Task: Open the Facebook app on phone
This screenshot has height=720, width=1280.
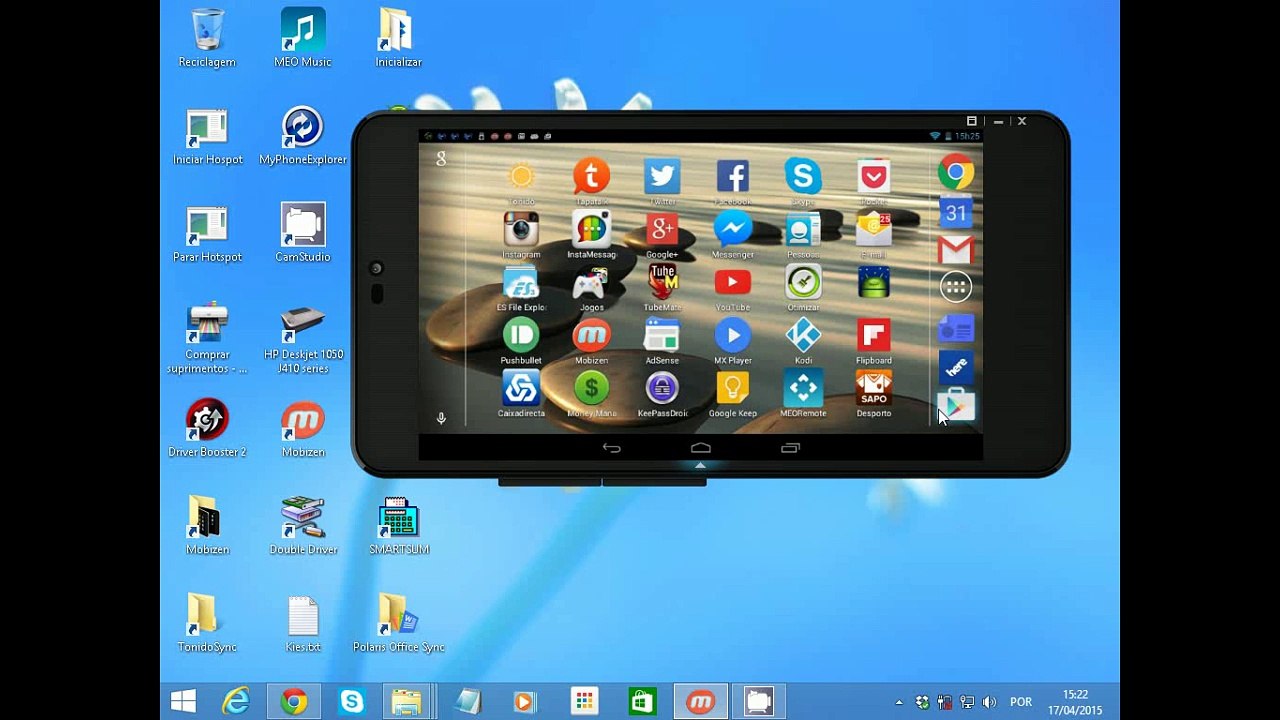Action: pyautogui.click(x=732, y=177)
